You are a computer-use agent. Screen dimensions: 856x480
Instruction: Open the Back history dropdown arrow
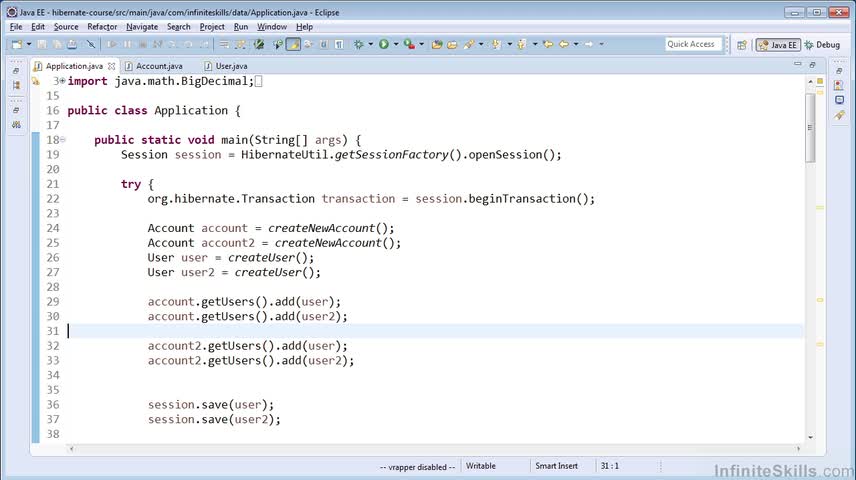576,44
